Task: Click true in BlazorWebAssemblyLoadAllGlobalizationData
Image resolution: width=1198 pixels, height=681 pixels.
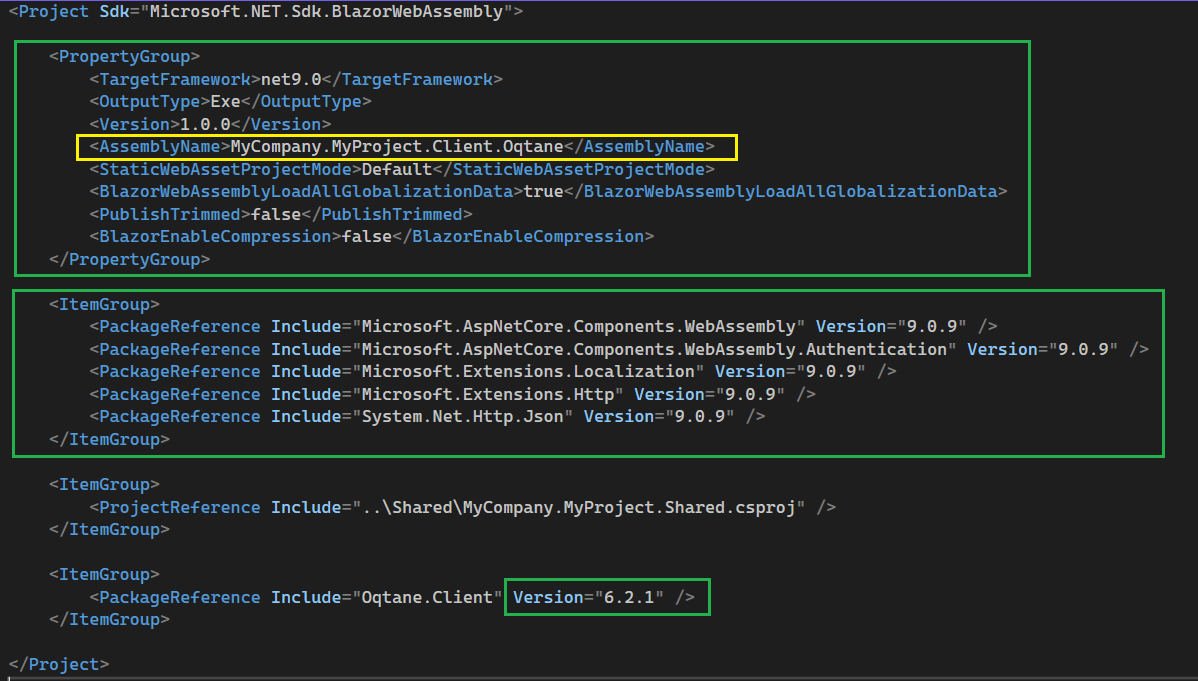Action: tap(543, 191)
